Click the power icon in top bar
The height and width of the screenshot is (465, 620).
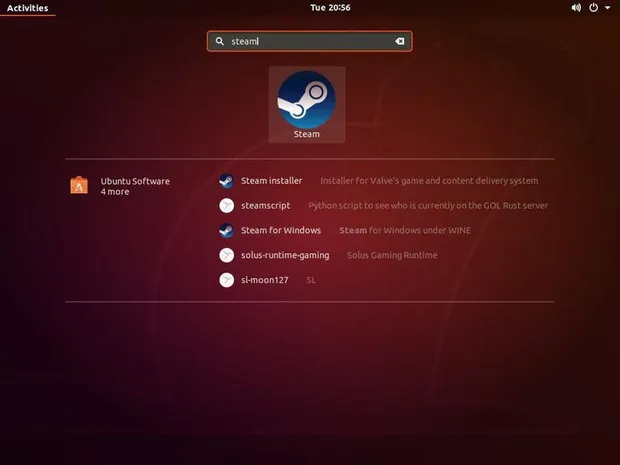coord(594,8)
